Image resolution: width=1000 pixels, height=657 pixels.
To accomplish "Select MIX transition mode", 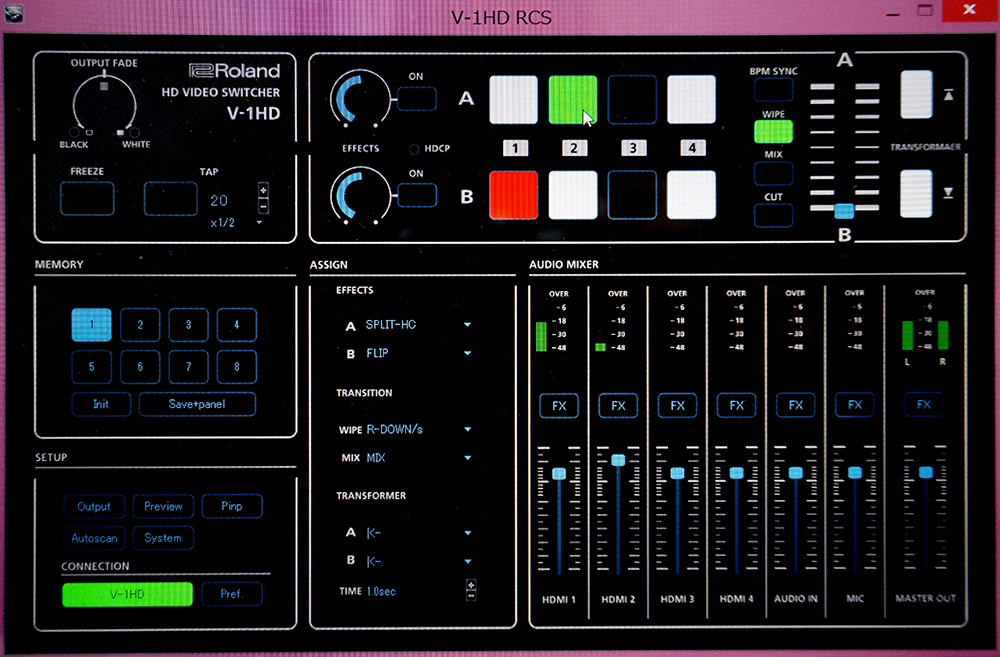I will (x=774, y=173).
